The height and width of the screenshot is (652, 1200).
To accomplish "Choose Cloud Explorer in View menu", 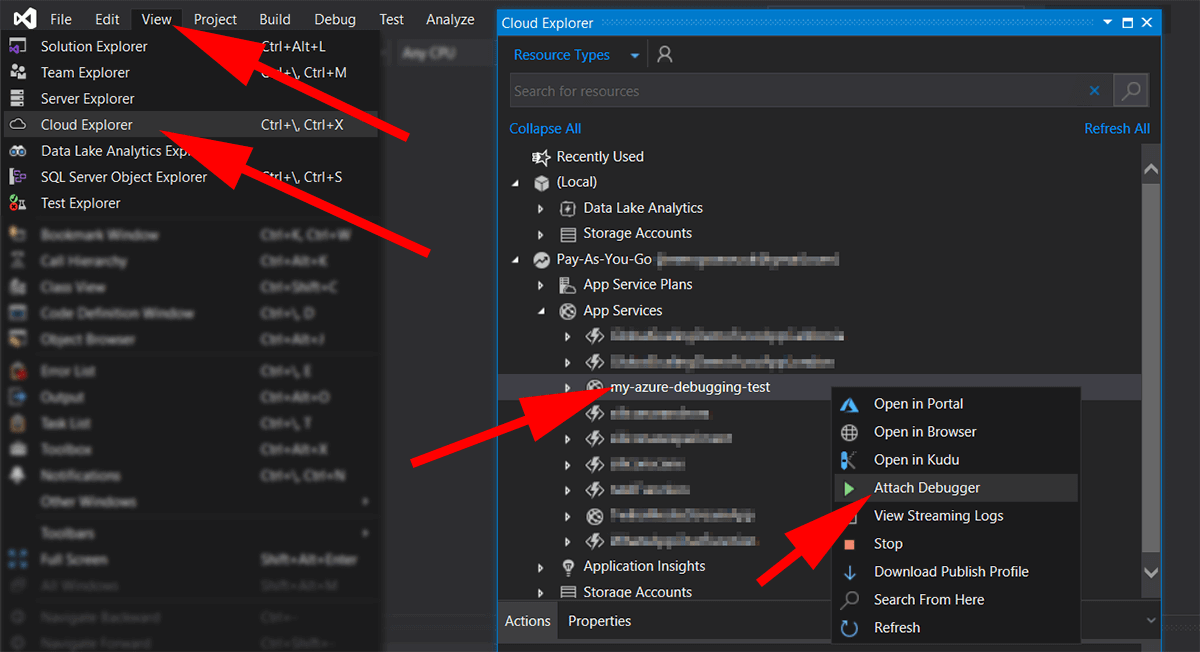I will [x=190, y=124].
